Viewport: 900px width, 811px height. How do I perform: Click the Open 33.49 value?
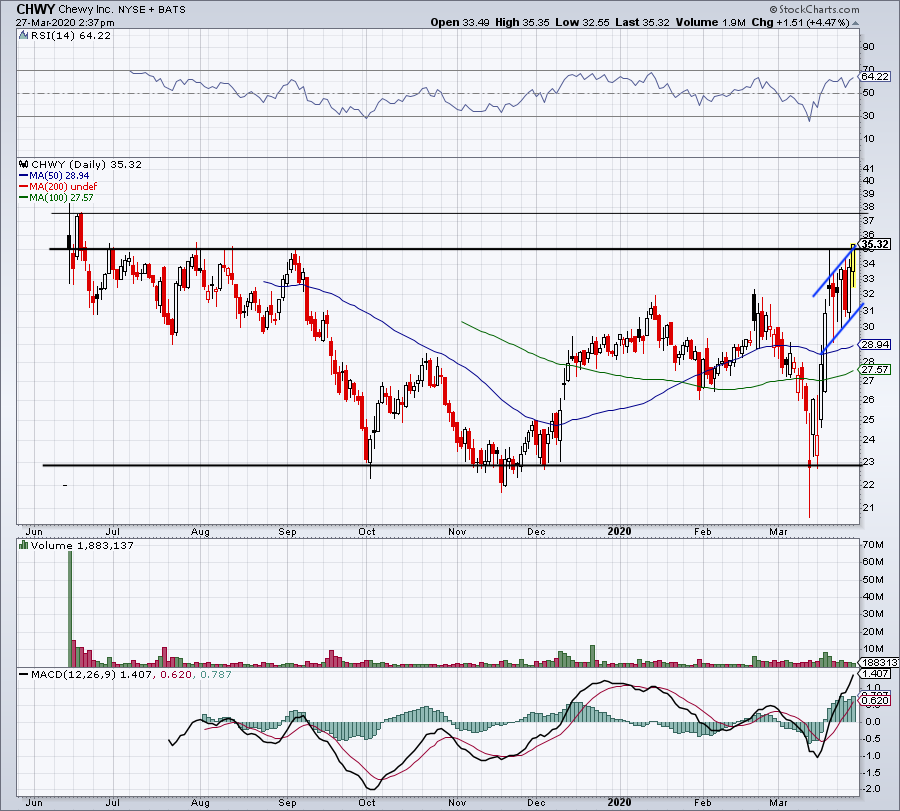click(459, 22)
